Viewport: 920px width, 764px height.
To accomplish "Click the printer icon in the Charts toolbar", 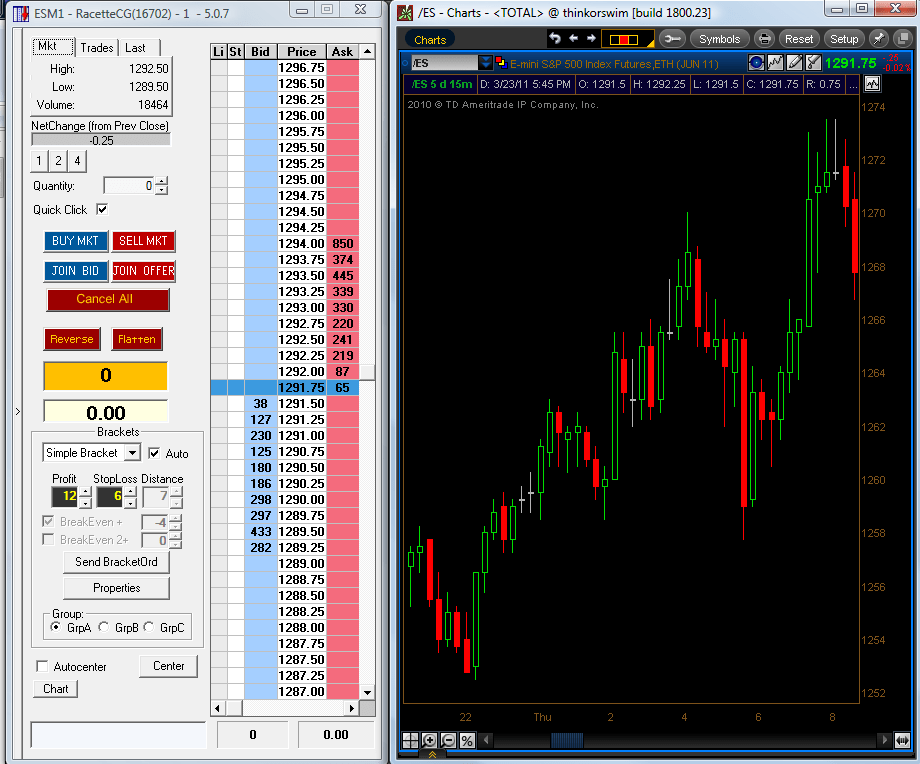I will 765,38.
